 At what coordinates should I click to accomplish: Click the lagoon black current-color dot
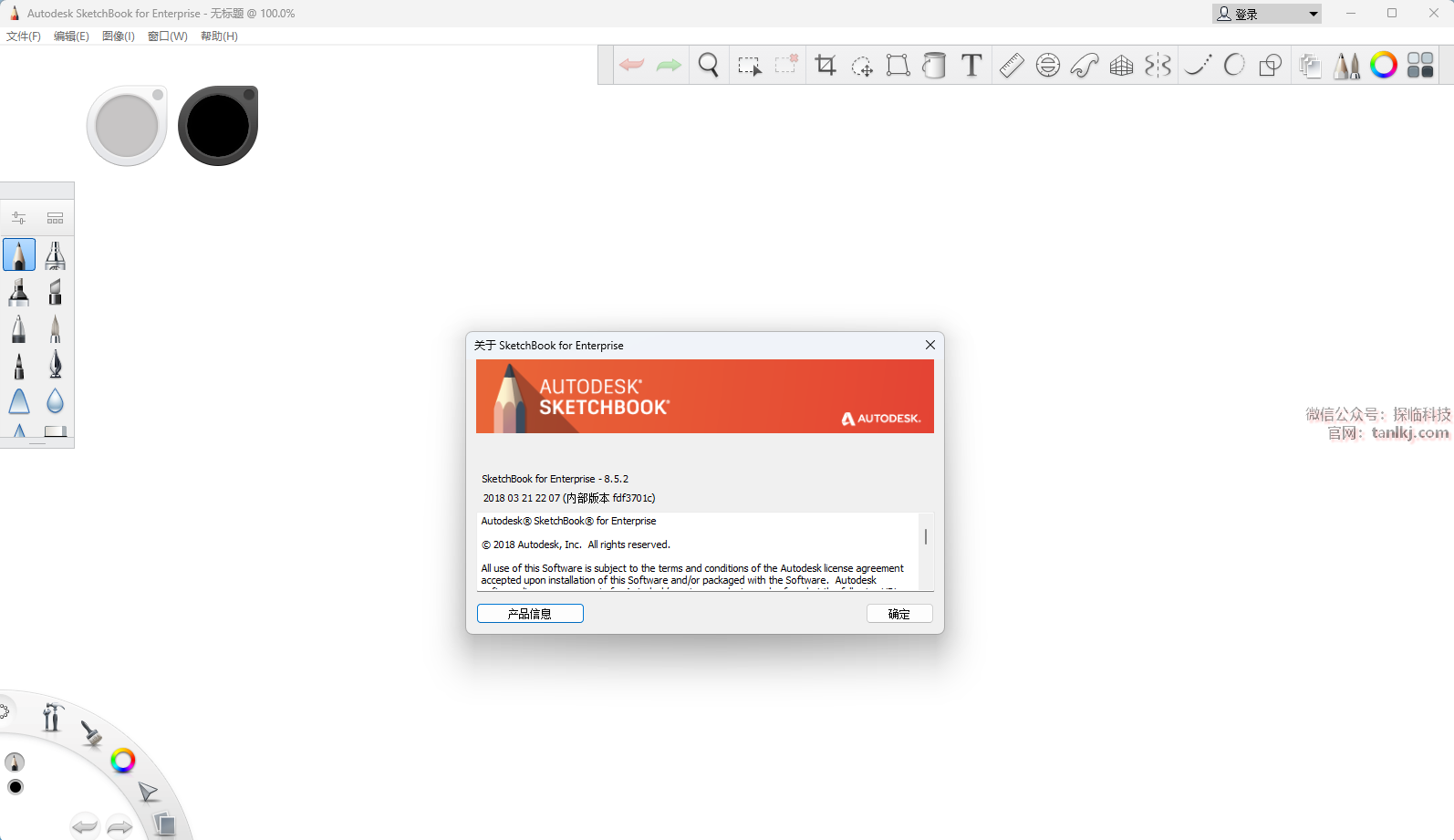tap(16, 787)
